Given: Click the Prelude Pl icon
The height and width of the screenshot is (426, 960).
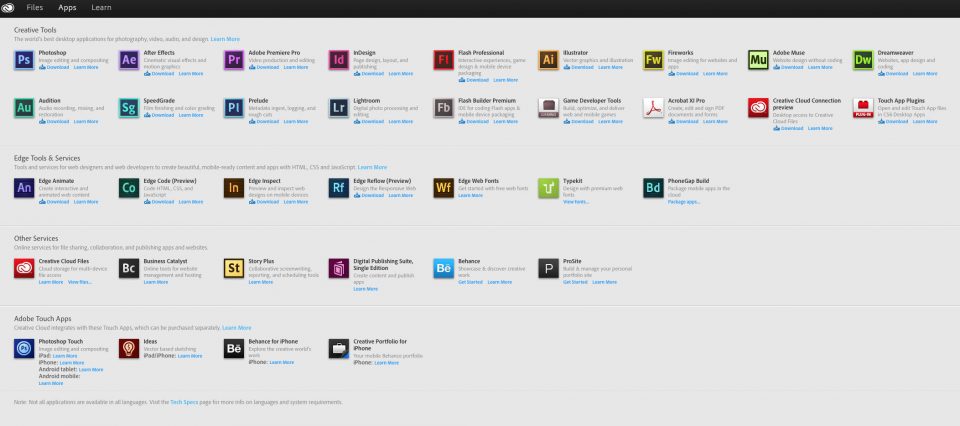Looking at the screenshot, I should point(234,108).
